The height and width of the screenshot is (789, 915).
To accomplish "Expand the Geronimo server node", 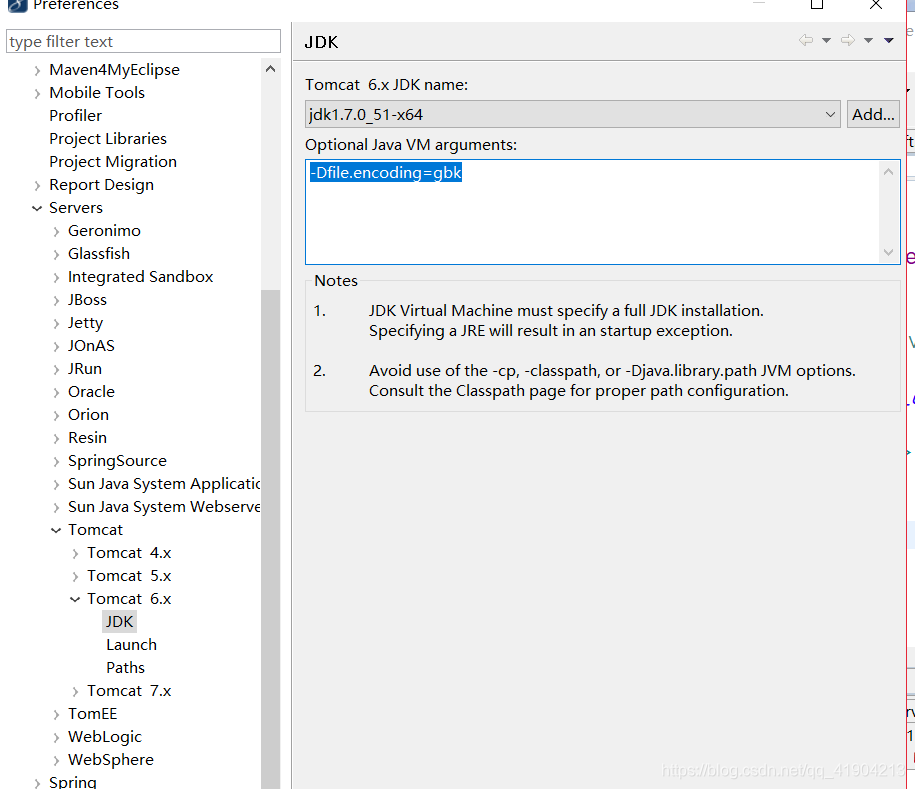I will click(x=56, y=232).
